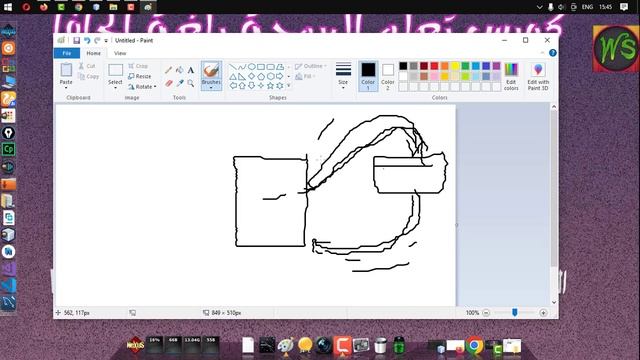
Task: Open the Rotate dropdown
Action: [142, 87]
